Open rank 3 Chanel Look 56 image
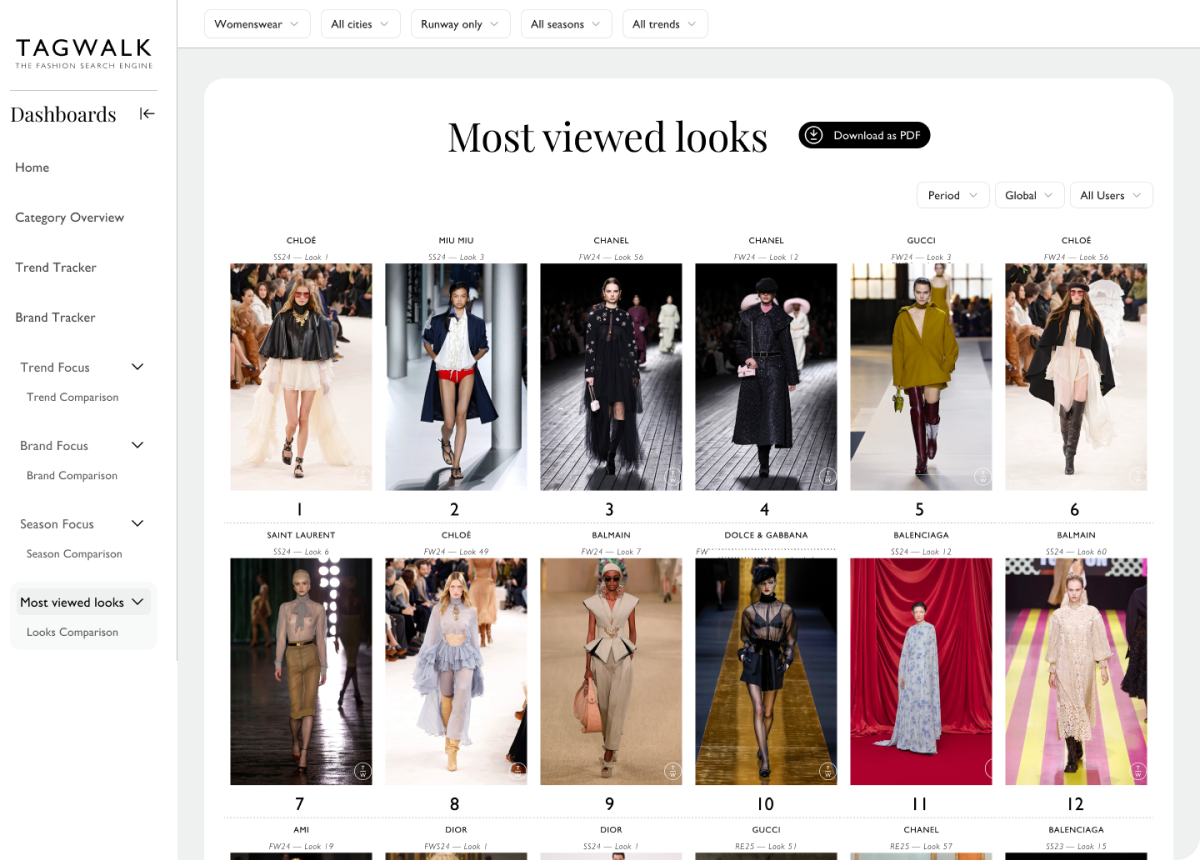Screen dimensions: 1200x860 pos(611,377)
